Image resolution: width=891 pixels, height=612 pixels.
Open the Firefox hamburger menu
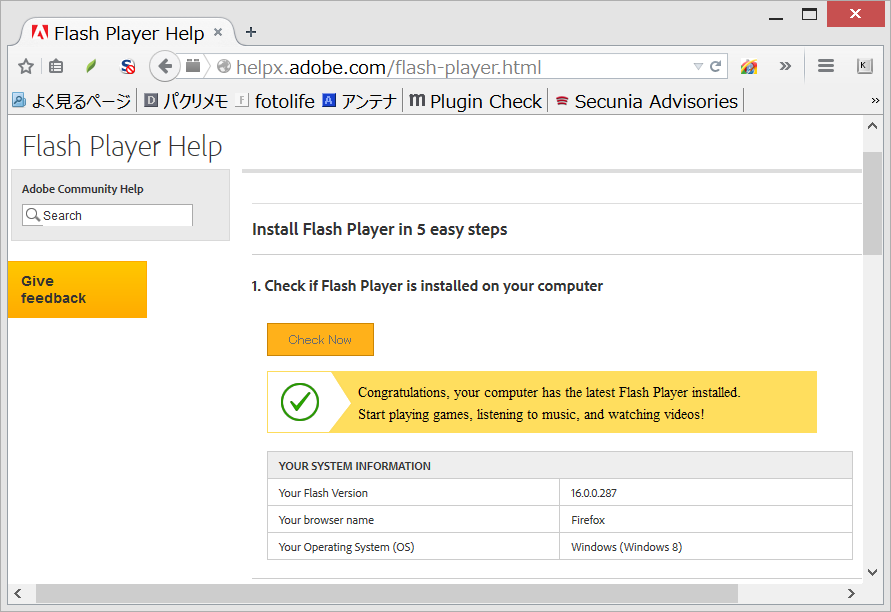(826, 66)
